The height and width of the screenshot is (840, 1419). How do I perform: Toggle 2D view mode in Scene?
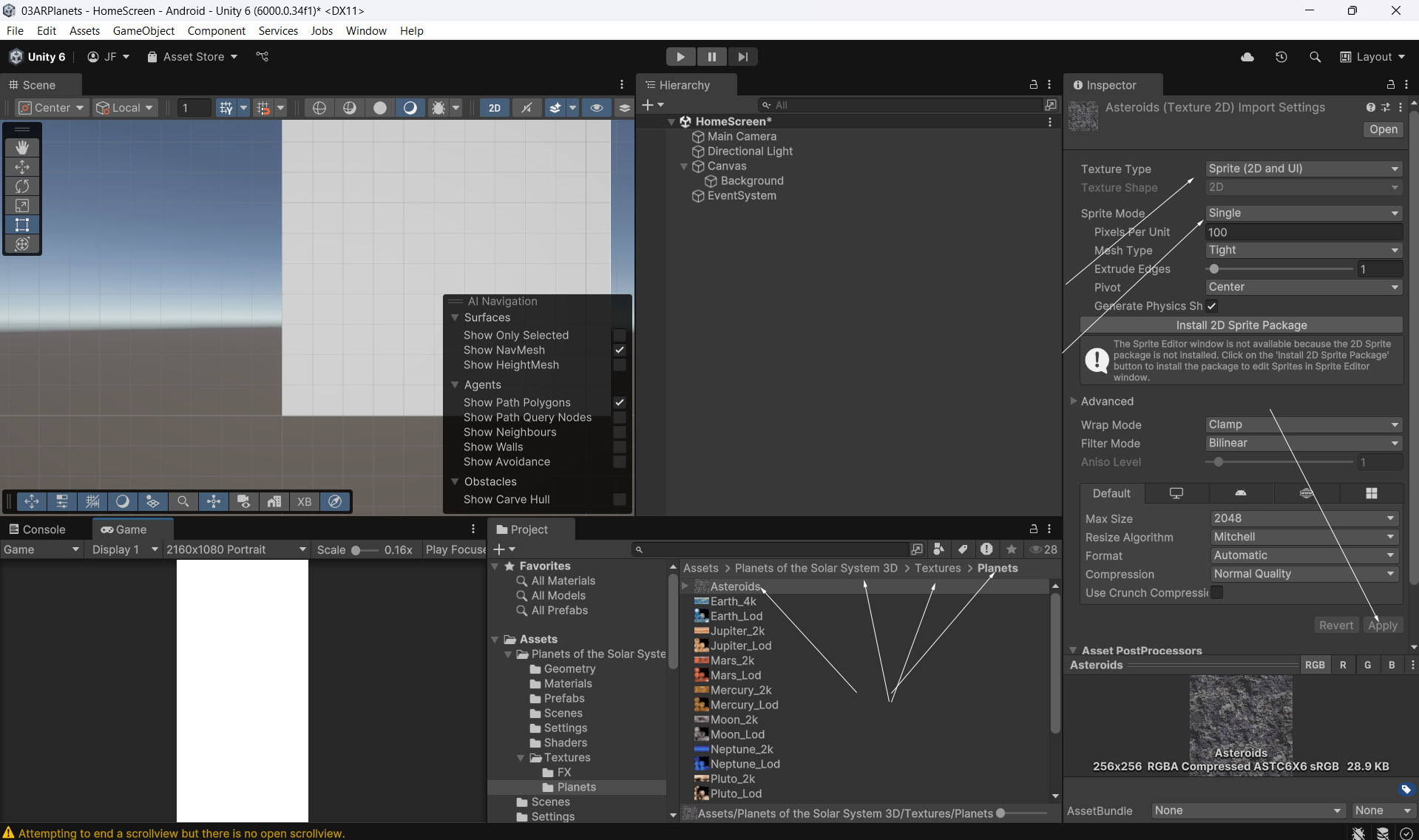click(494, 108)
